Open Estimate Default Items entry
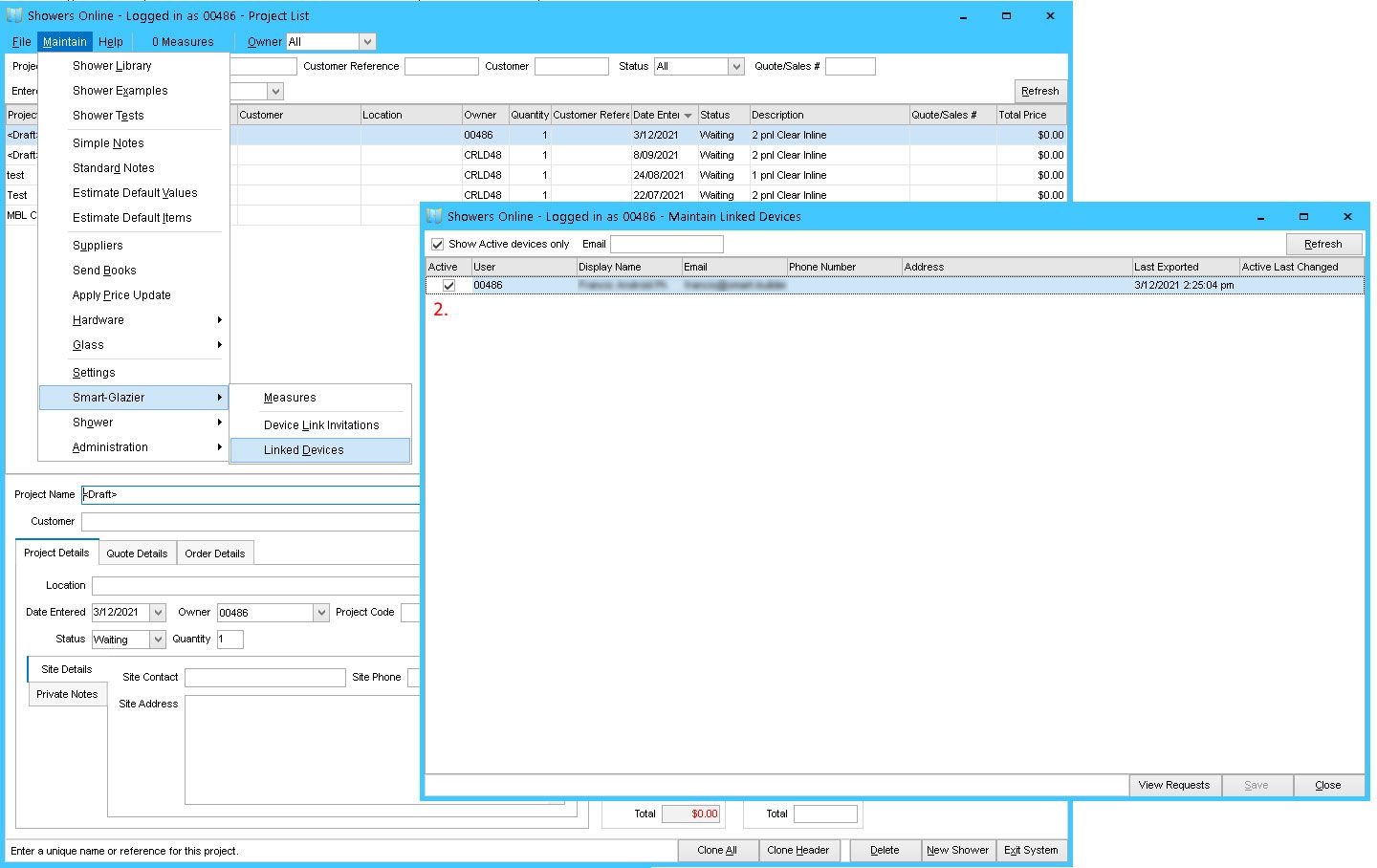This screenshot has height=868, width=1377. (134, 218)
